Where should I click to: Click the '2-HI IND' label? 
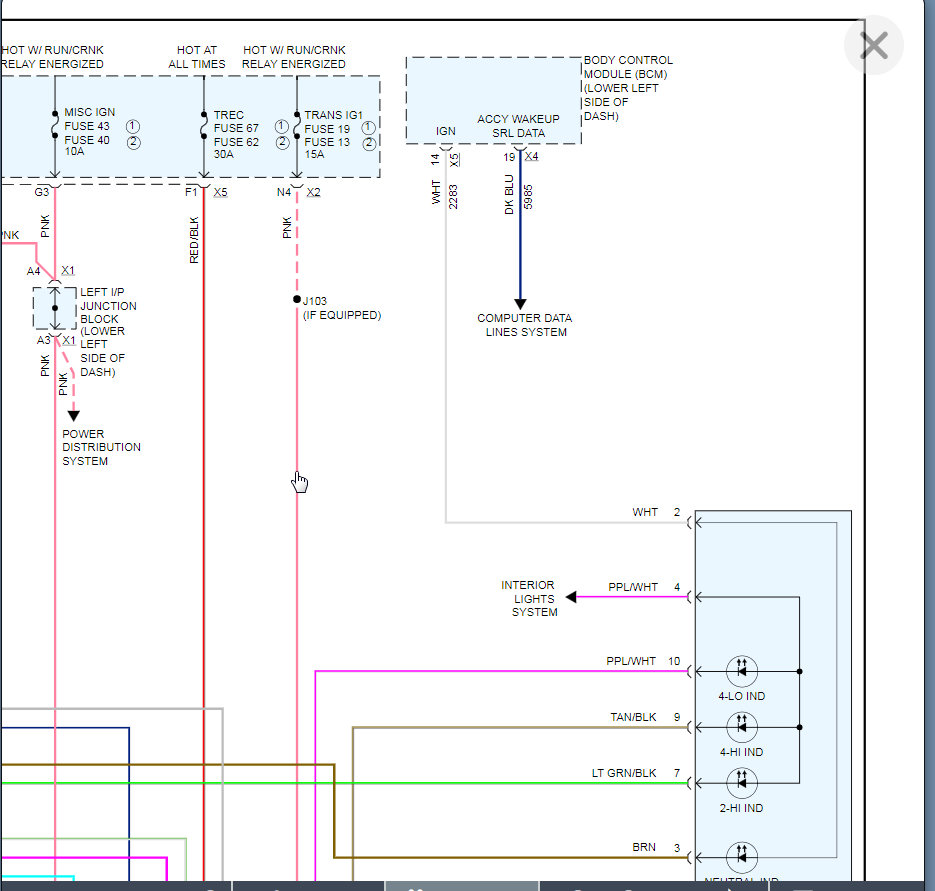[x=741, y=808]
